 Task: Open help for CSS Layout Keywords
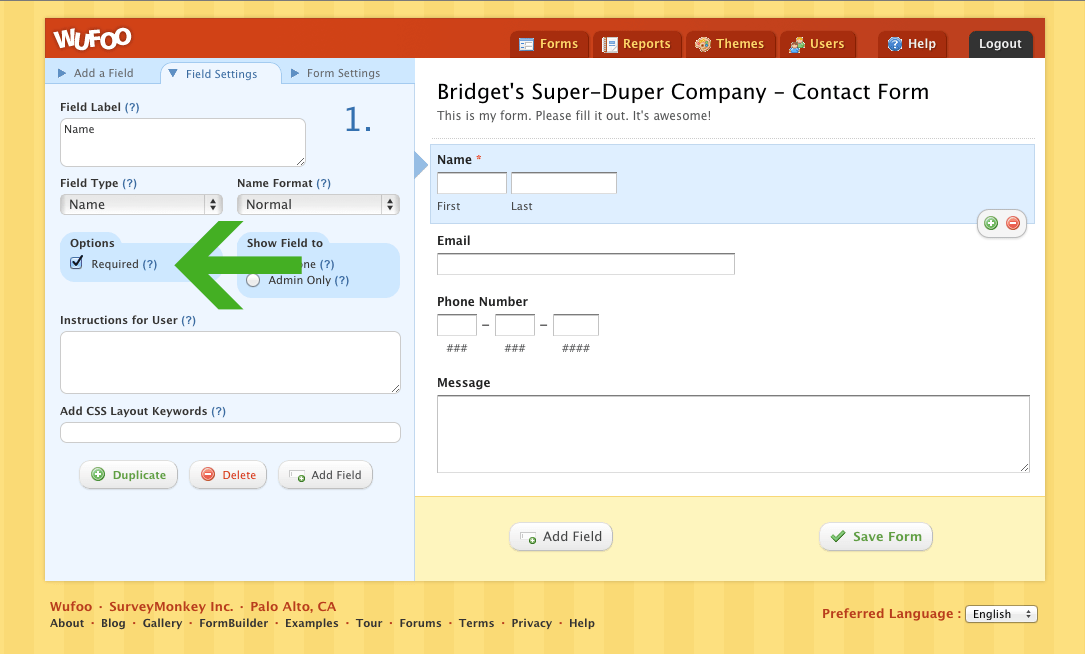pyautogui.click(x=218, y=411)
